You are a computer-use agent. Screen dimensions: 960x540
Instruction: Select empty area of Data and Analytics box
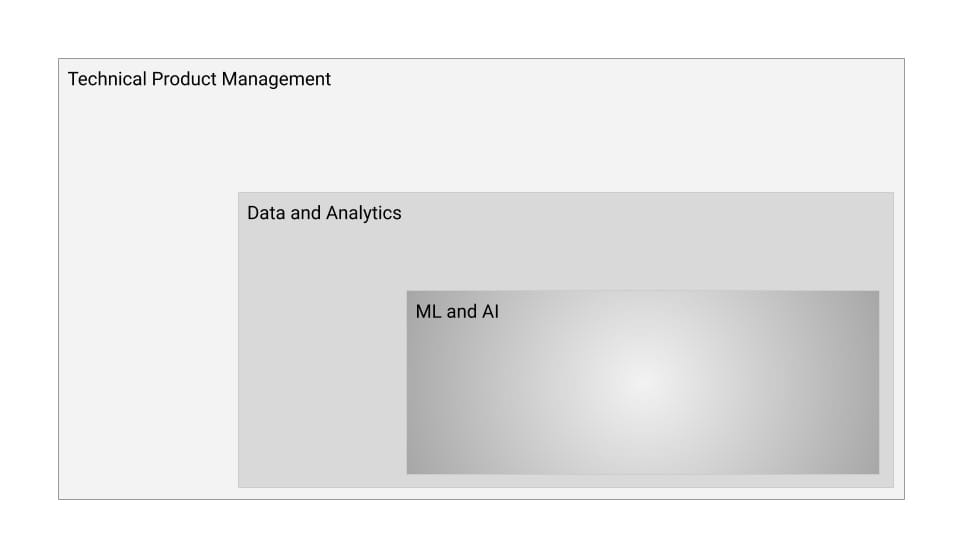(320, 380)
